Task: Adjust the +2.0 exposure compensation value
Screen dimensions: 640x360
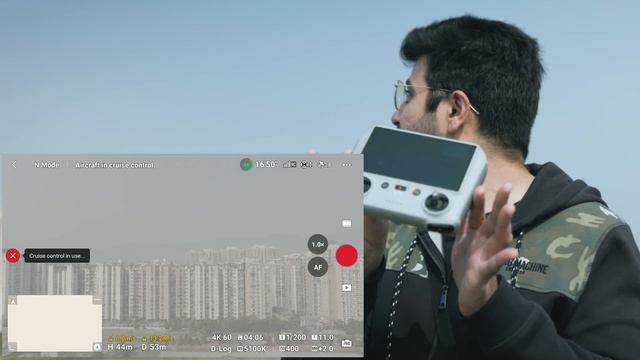Action: pos(322,349)
